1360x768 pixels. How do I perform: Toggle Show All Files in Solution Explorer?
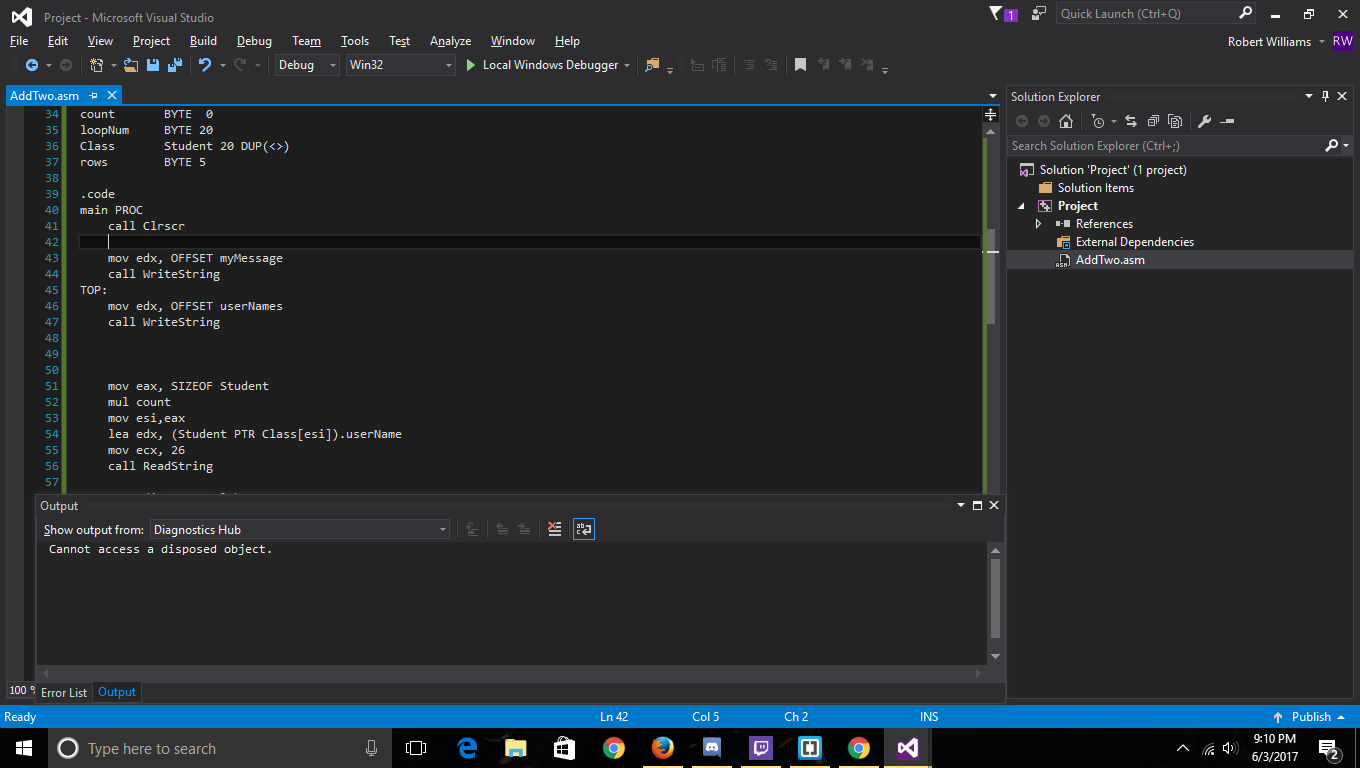coord(1175,121)
